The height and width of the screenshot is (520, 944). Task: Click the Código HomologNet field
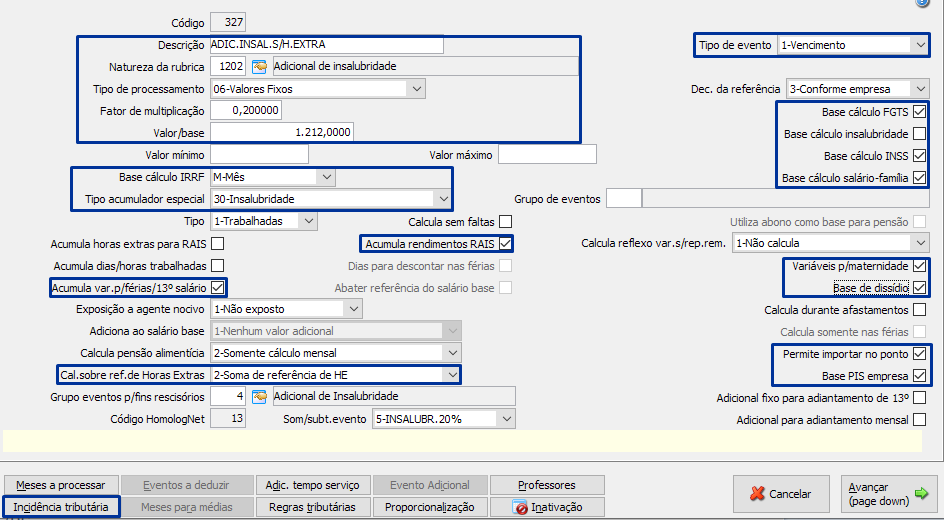click(228, 418)
